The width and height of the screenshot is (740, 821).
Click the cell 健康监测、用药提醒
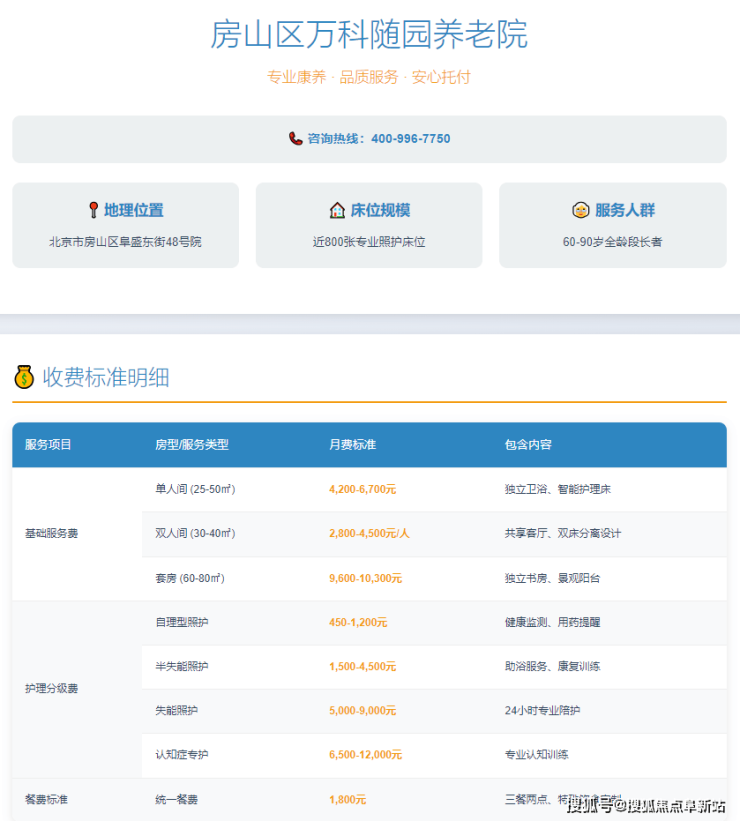point(553,622)
